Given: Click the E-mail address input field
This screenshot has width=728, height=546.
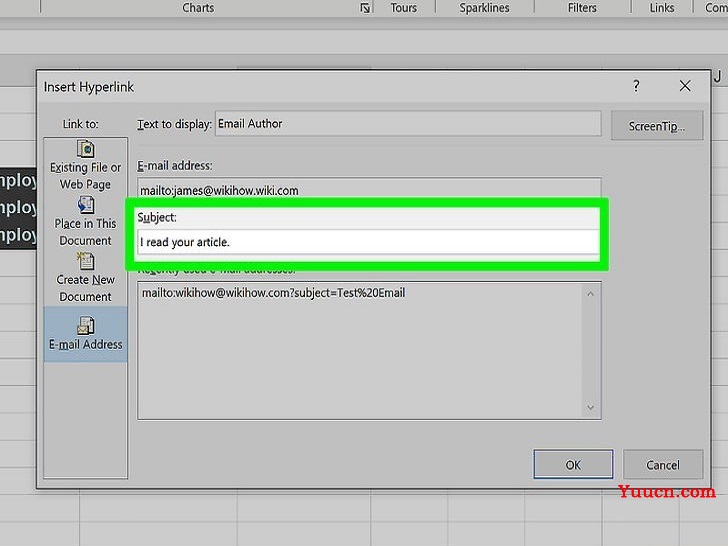Looking at the screenshot, I should (x=369, y=189).
